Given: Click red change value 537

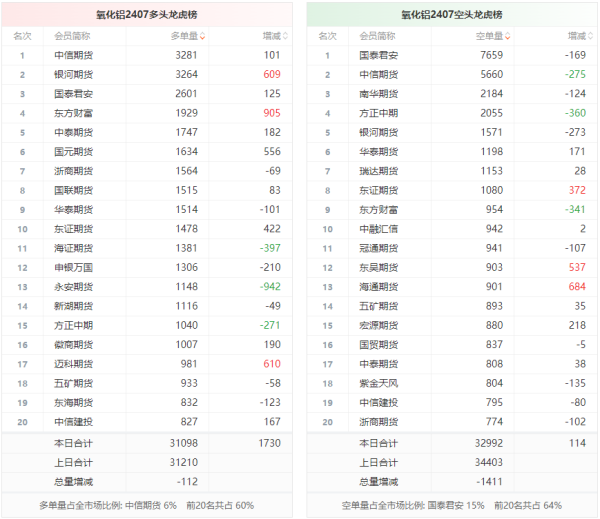Looking at the screenshot, I should 577,267.
